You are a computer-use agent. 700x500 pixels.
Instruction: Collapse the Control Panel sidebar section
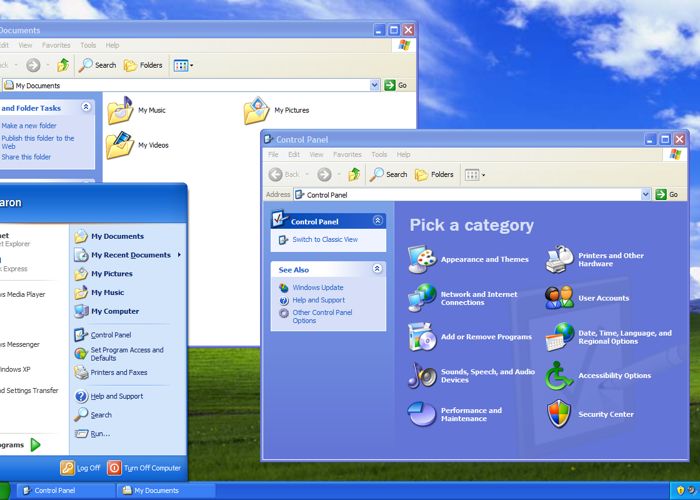(377, 220)
